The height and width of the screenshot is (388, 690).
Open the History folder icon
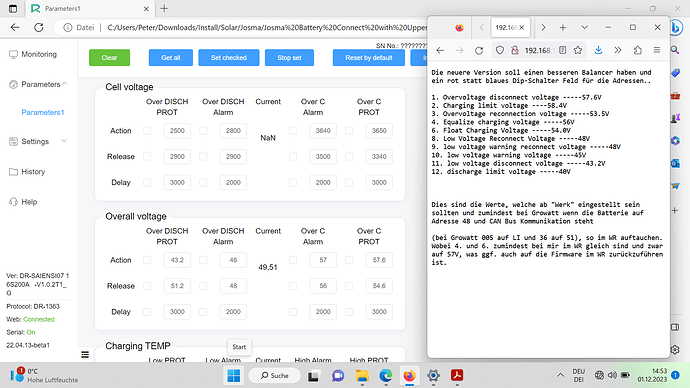pos(13,172)
